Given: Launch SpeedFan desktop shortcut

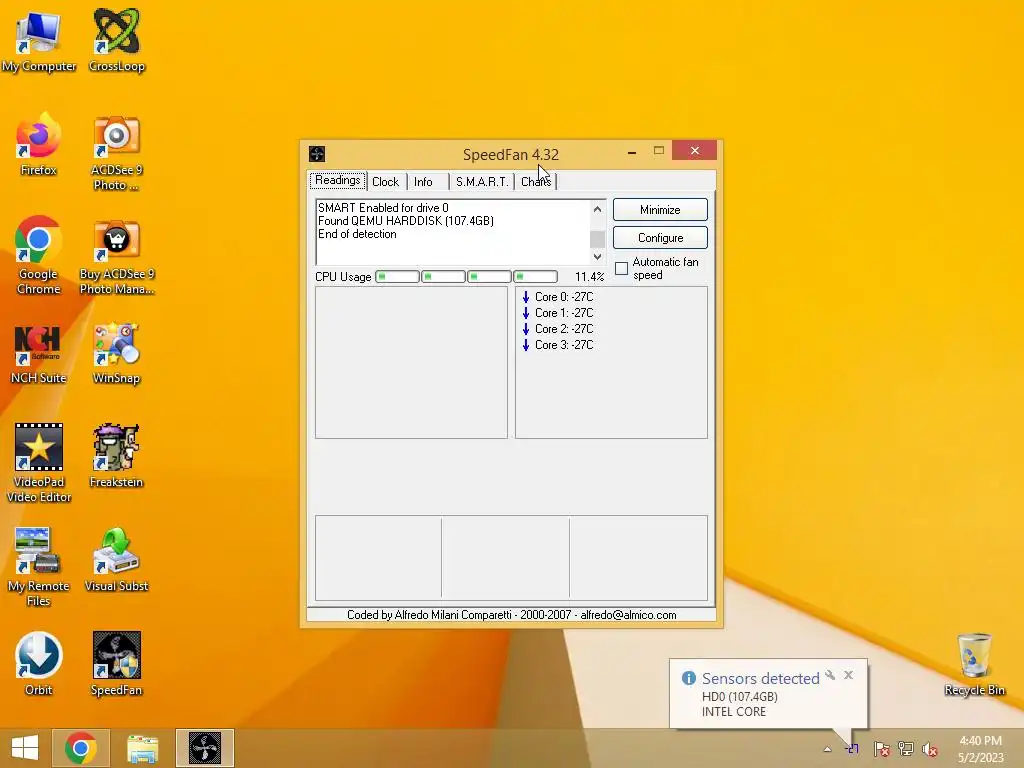Looking at the screenshot, I should [x=116, y=664].
